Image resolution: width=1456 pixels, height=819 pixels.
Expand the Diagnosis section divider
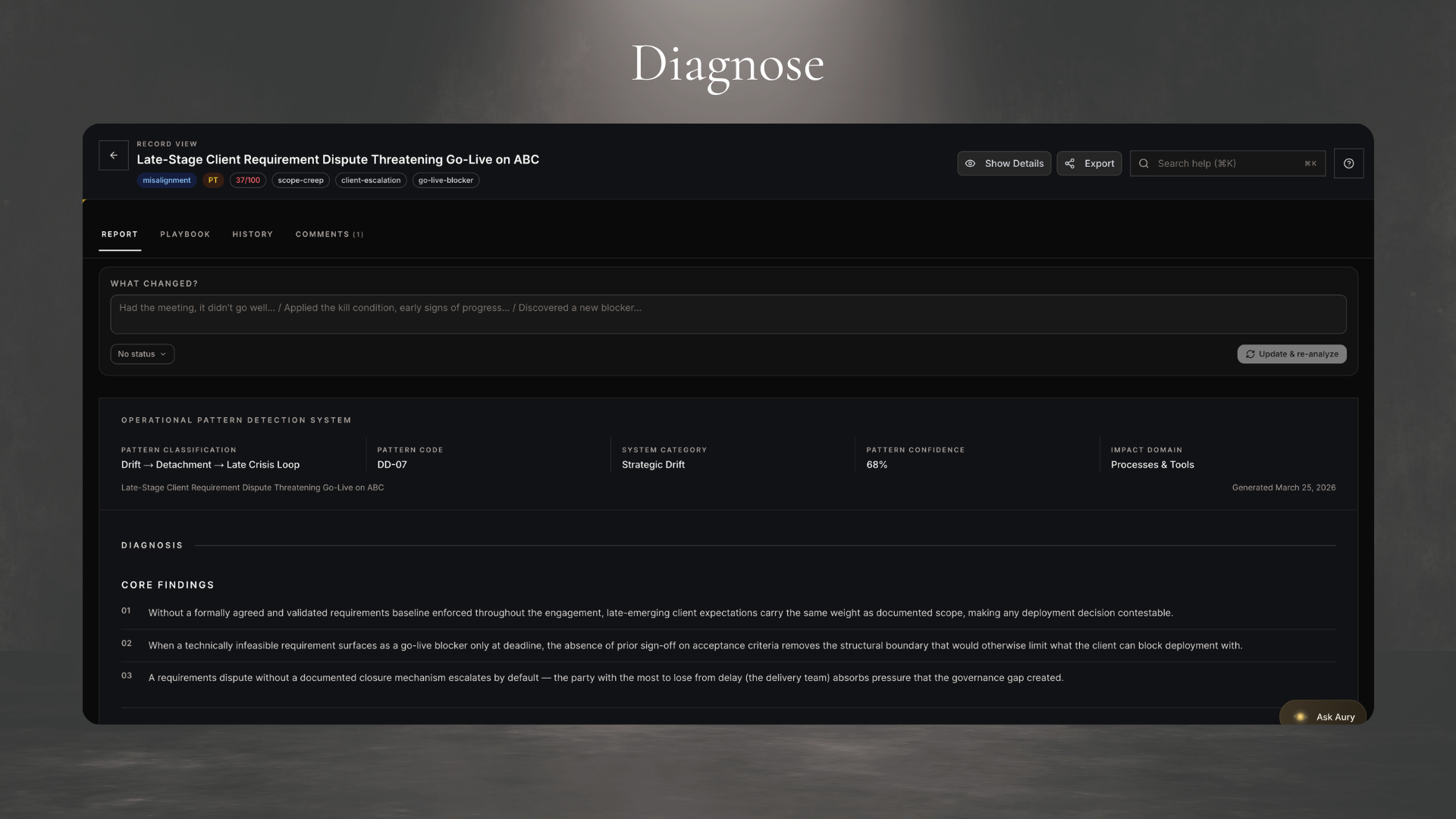(152, 545)
